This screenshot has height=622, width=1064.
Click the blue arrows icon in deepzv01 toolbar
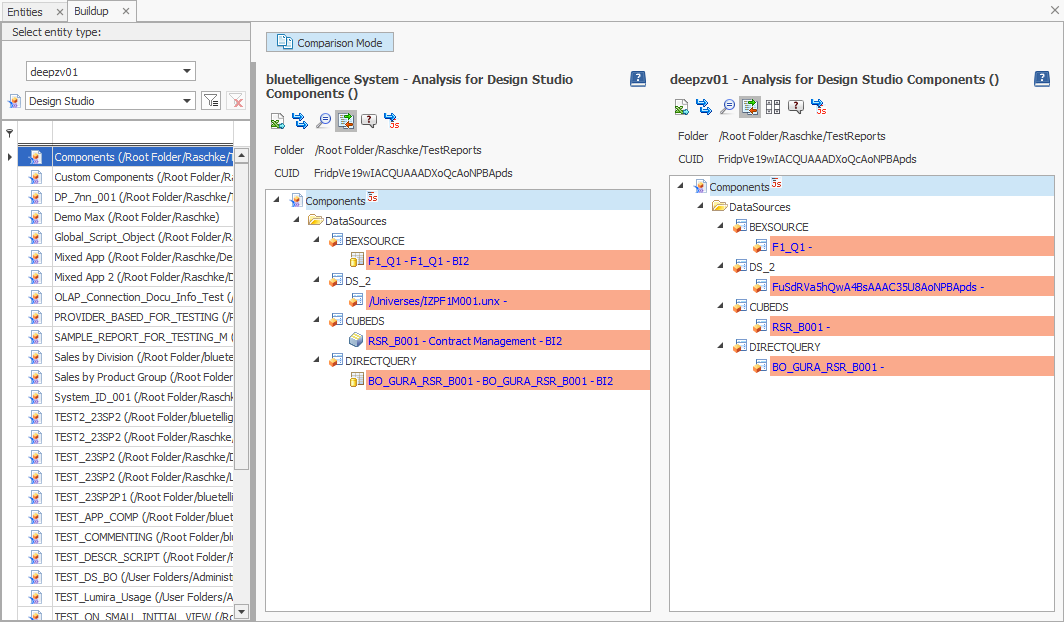(704, 107)
